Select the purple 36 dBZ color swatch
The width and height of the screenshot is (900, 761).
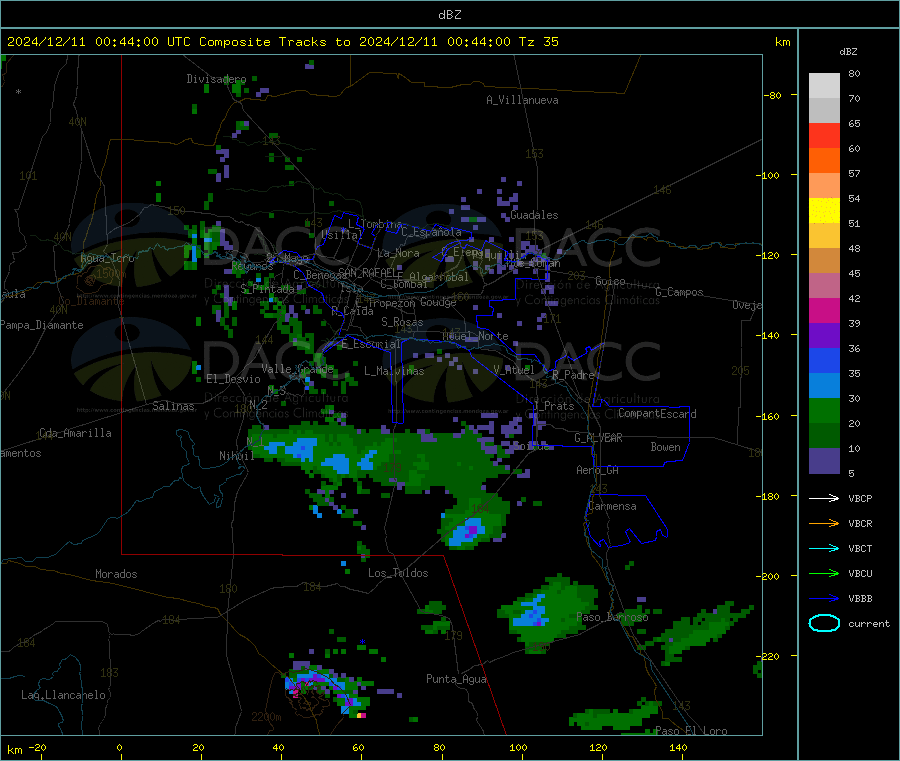(x=824, y=336)
